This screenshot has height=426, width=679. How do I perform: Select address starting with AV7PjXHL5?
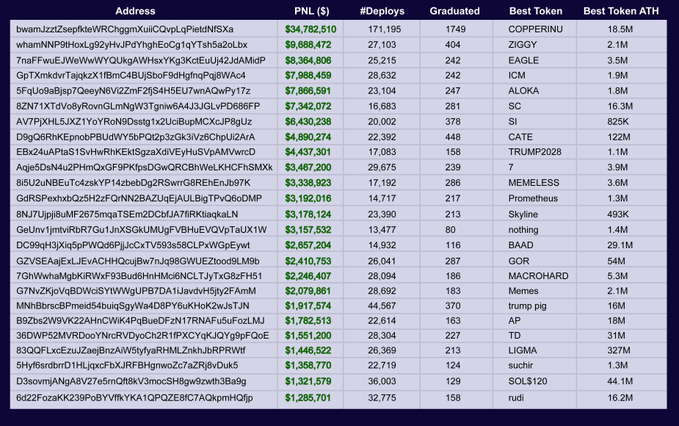[x=134, y=122]
